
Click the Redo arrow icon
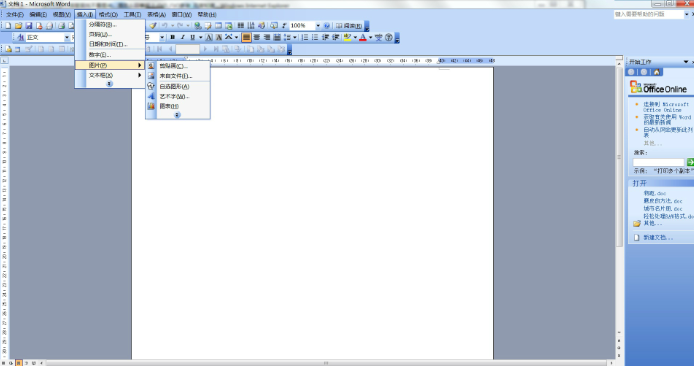(x=180, y=26)
